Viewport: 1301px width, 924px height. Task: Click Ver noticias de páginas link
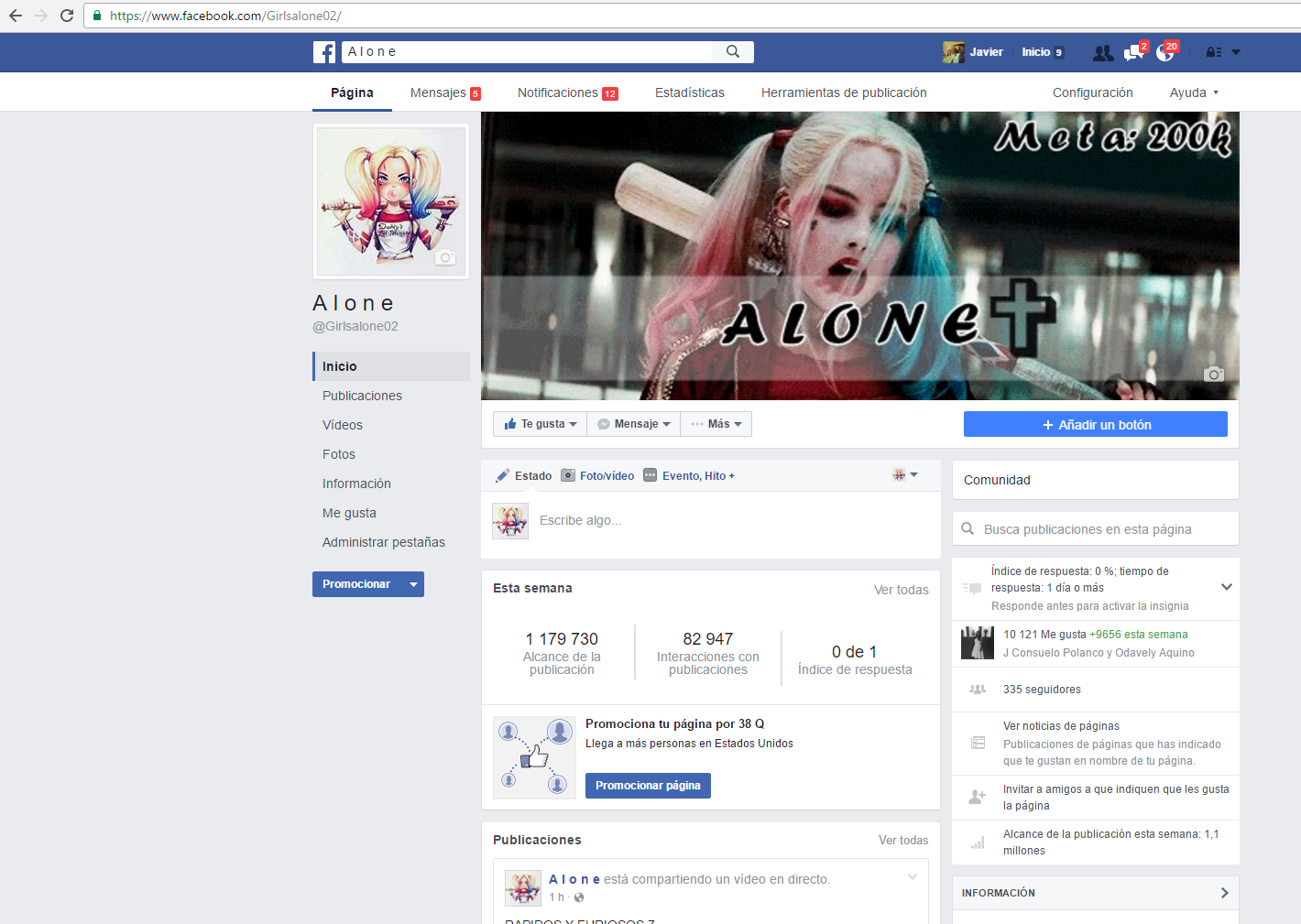point(1061,726)
